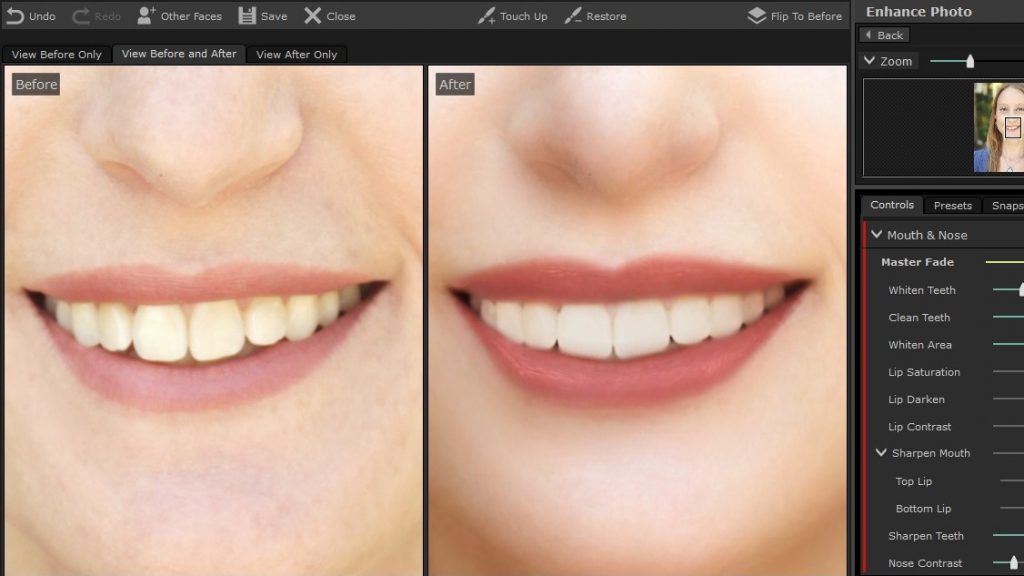Click the Whiten Teeth label
This screenshot has width=1024, height=576.
pos(921,290)
